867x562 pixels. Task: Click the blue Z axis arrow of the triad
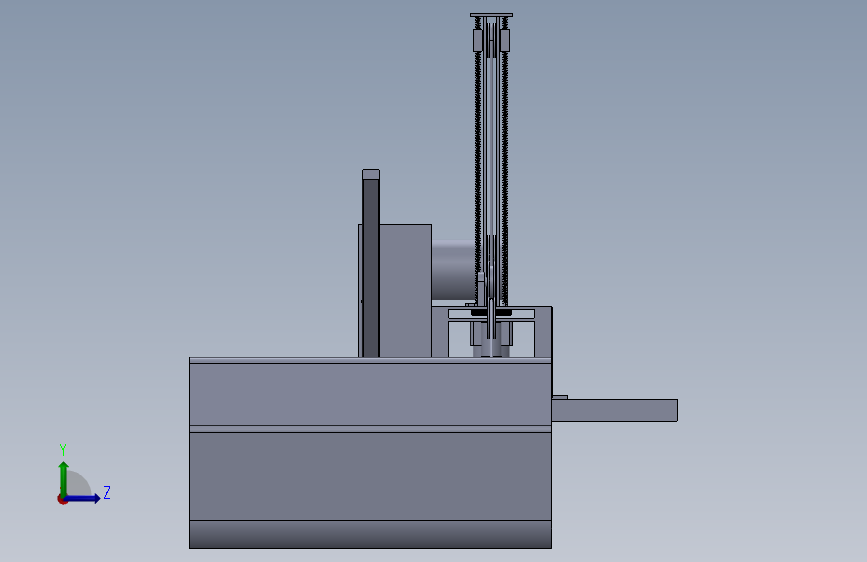coord(83,498)
